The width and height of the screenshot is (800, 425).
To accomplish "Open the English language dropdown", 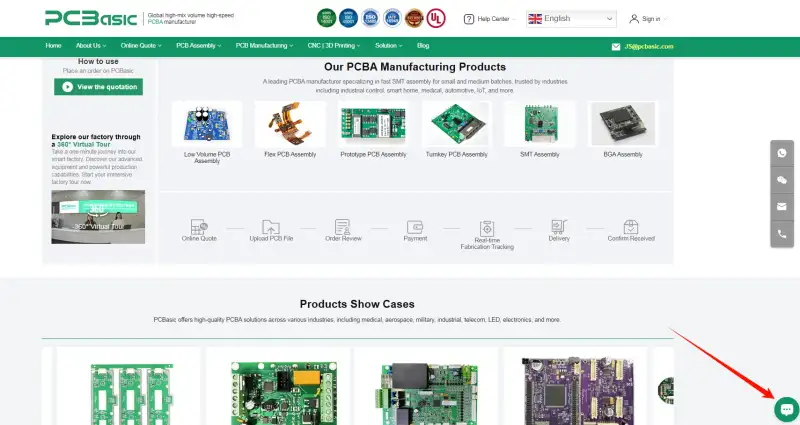I will [x=571, y=18].
